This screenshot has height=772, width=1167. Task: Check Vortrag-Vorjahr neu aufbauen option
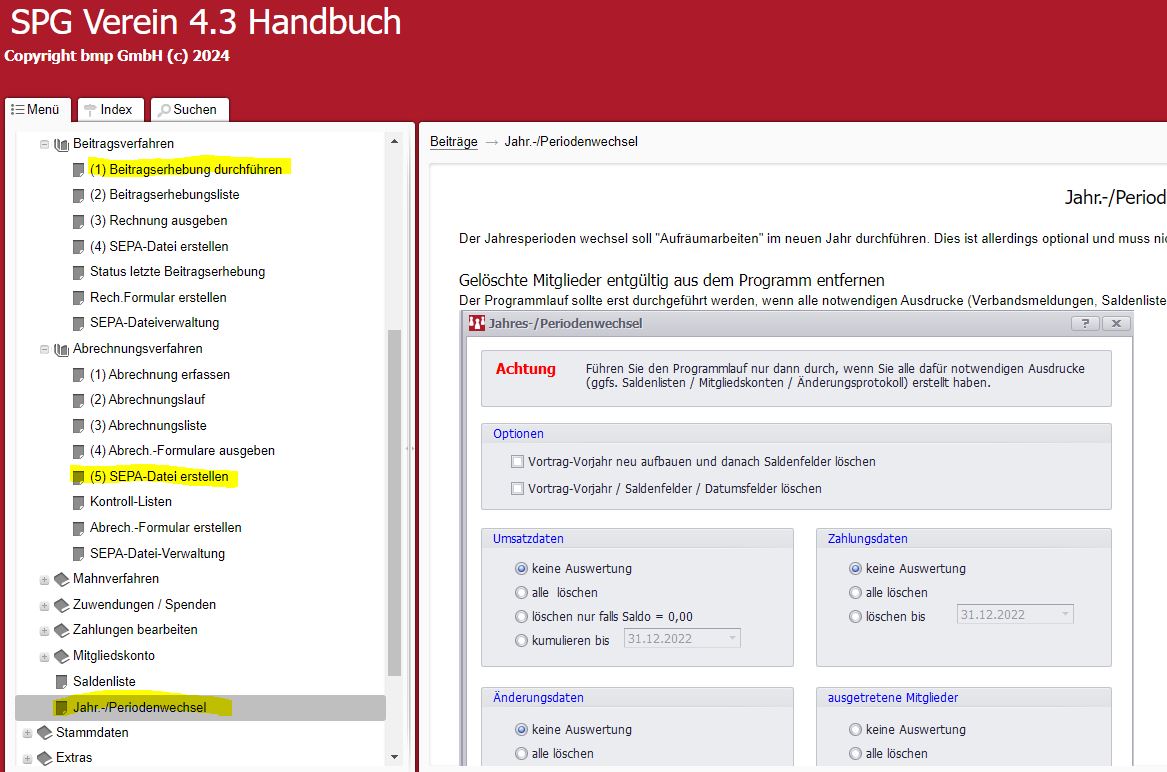(517, 462)
